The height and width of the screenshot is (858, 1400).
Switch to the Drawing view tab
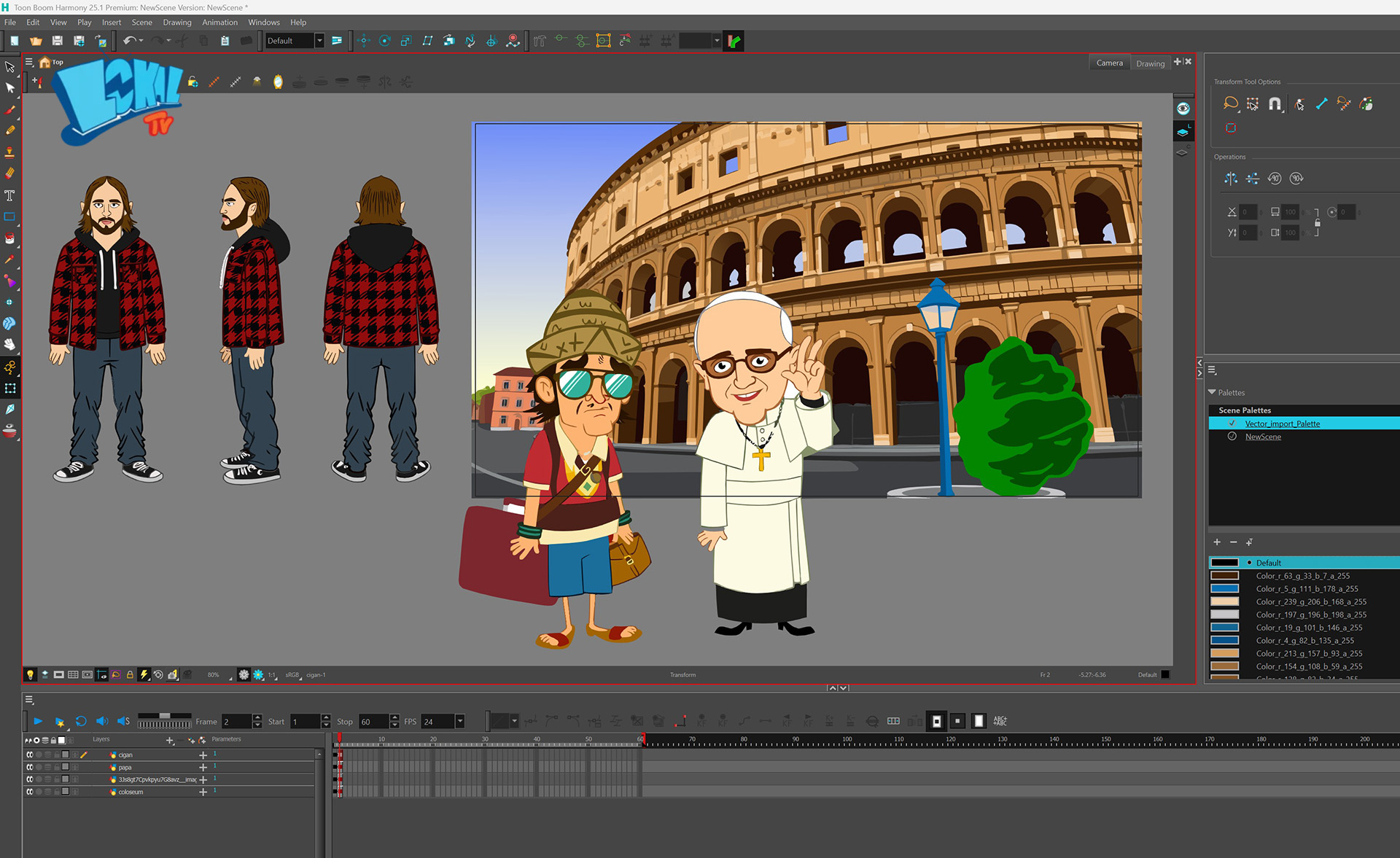point(1150,63)
